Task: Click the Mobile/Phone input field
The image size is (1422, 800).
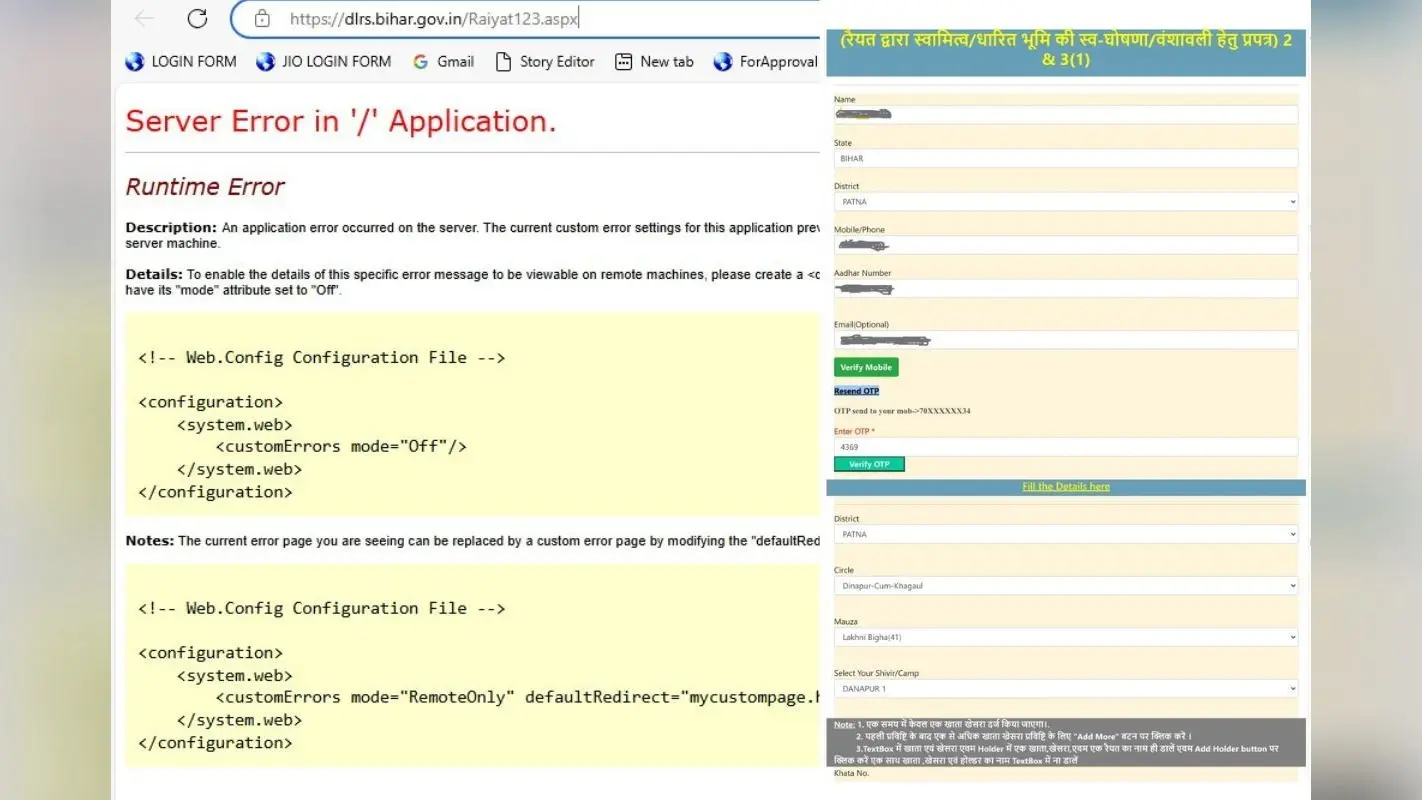Action: click(1066, 245)
